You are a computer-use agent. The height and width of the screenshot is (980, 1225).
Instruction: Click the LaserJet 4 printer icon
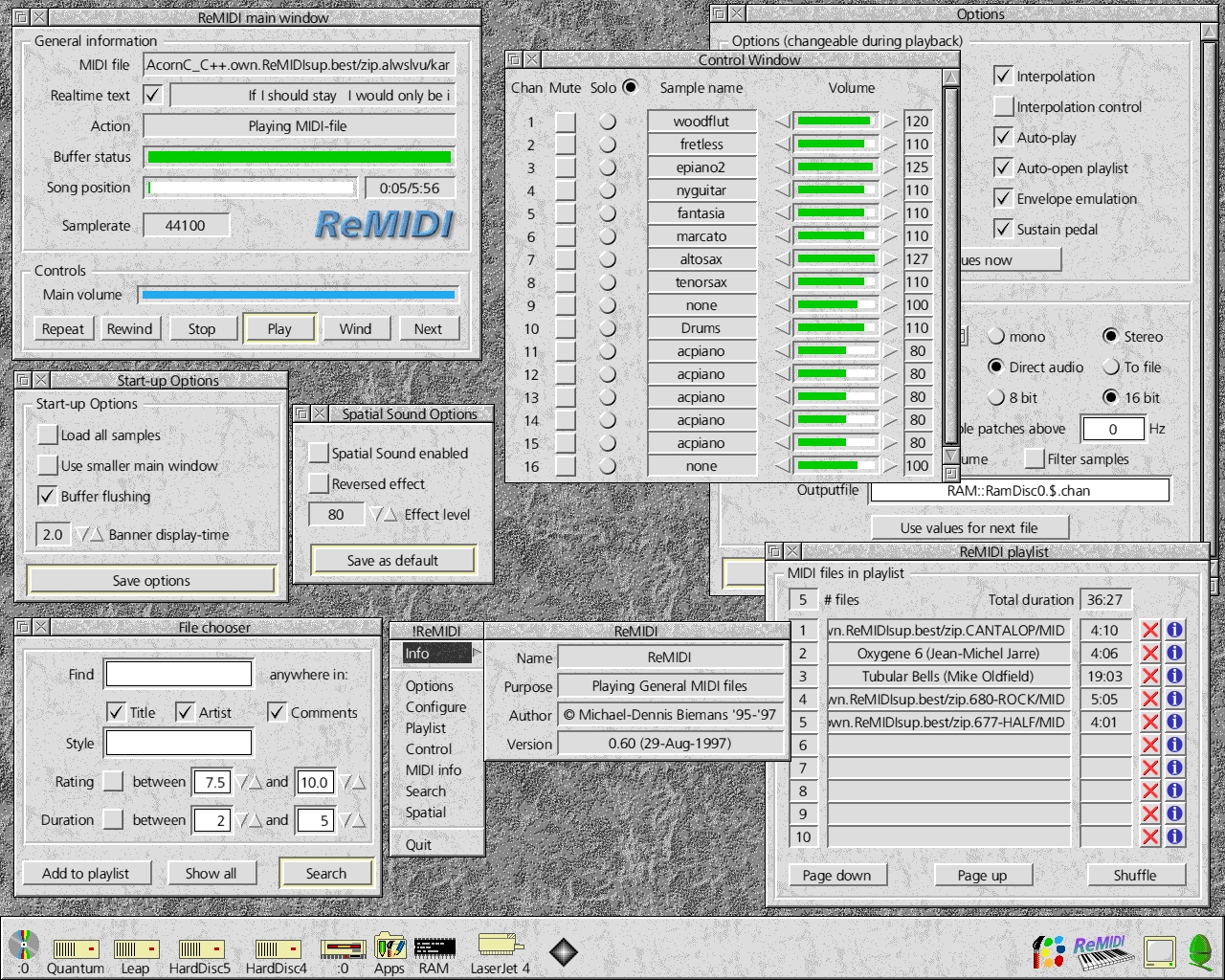(x=500, y=945)
